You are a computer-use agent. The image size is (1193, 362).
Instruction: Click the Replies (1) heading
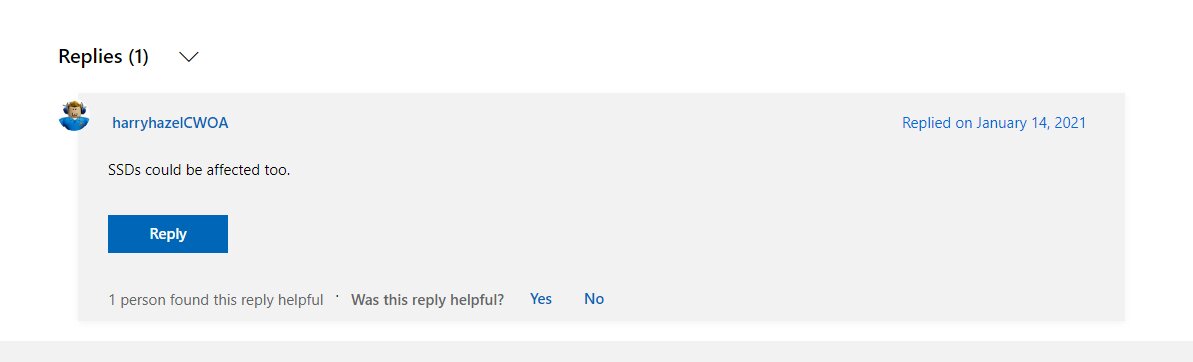[103, 57]
